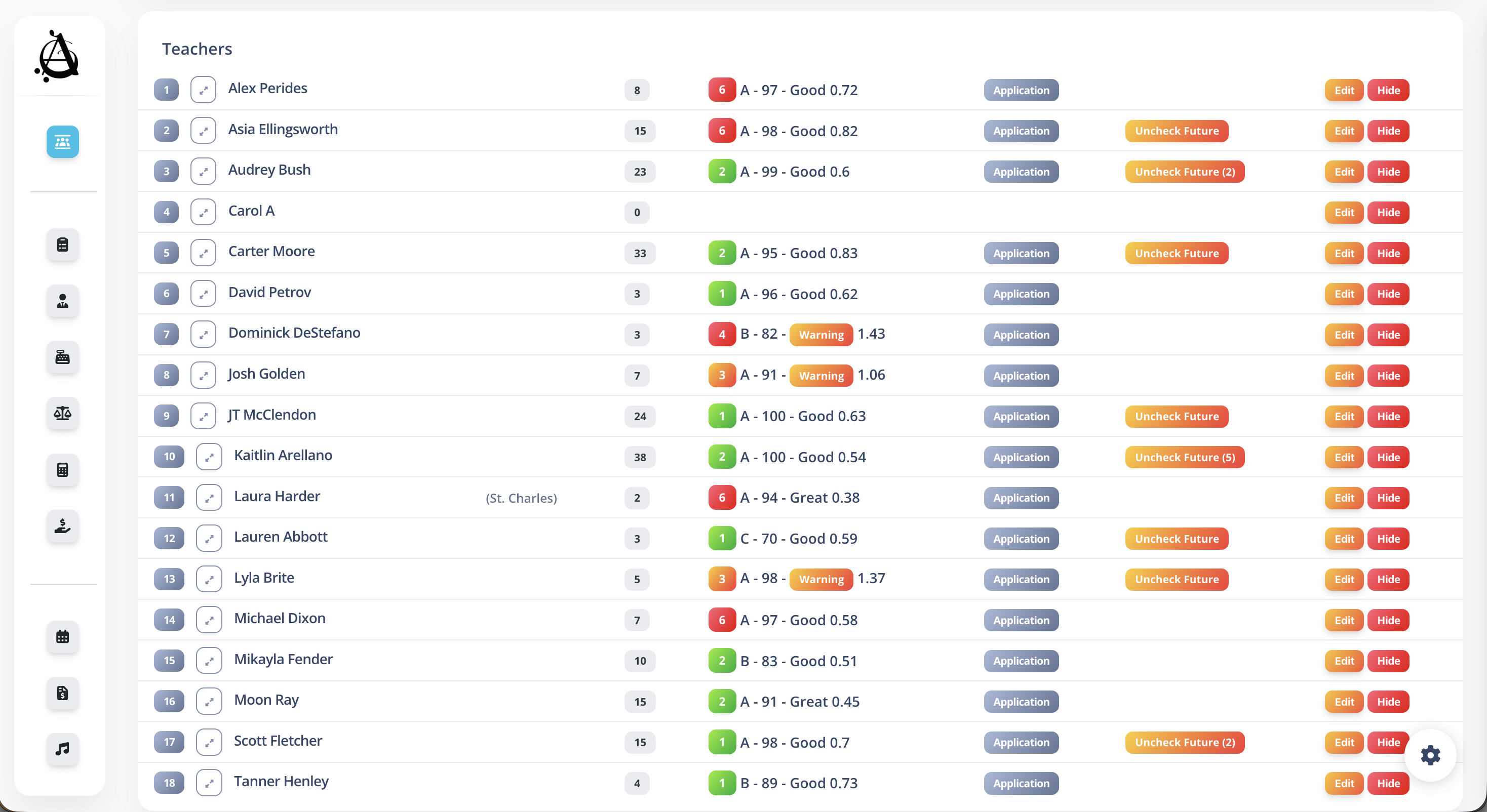This screenshot has width=1487, height=812.
Task: Click expand icon for Scott Fletcher
Action: [x=209, y=743]
